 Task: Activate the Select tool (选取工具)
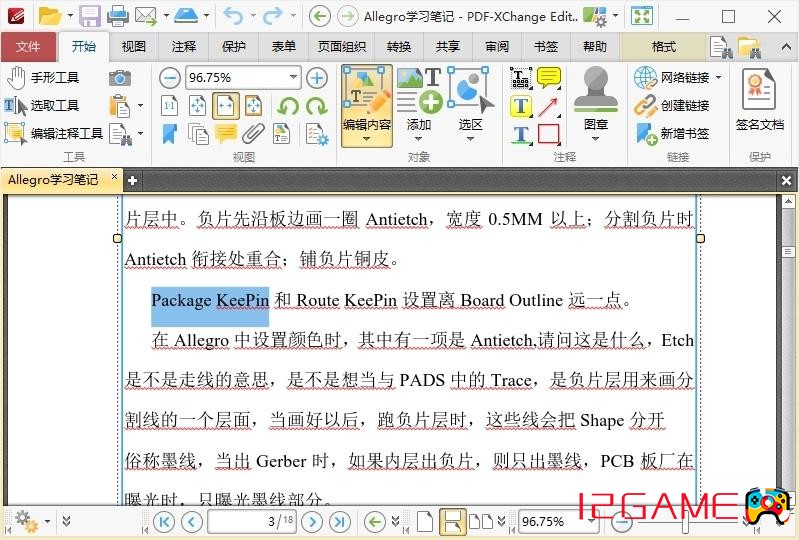[43, 105]
